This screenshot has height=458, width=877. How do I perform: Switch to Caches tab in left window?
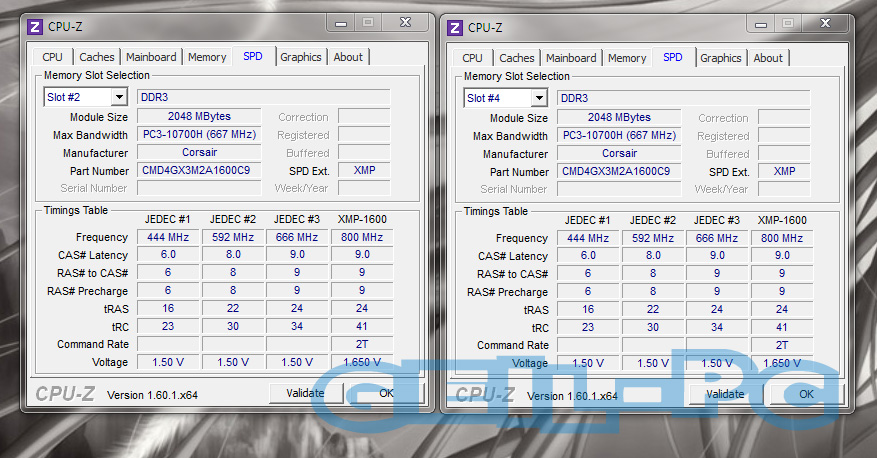coord(97,57)
